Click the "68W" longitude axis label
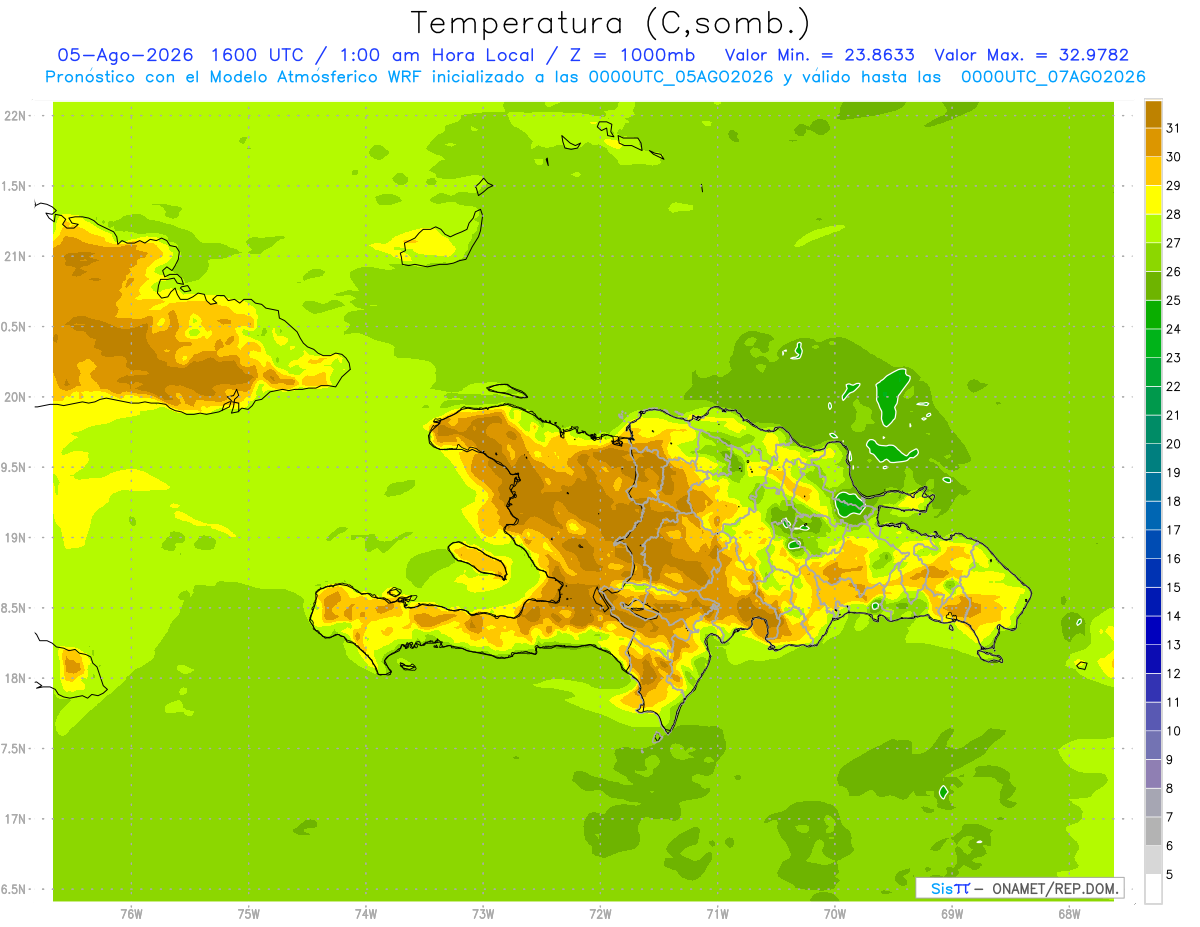This screenshot has width=1200, height=927. pyautogui.click(x=1069, y=914)
